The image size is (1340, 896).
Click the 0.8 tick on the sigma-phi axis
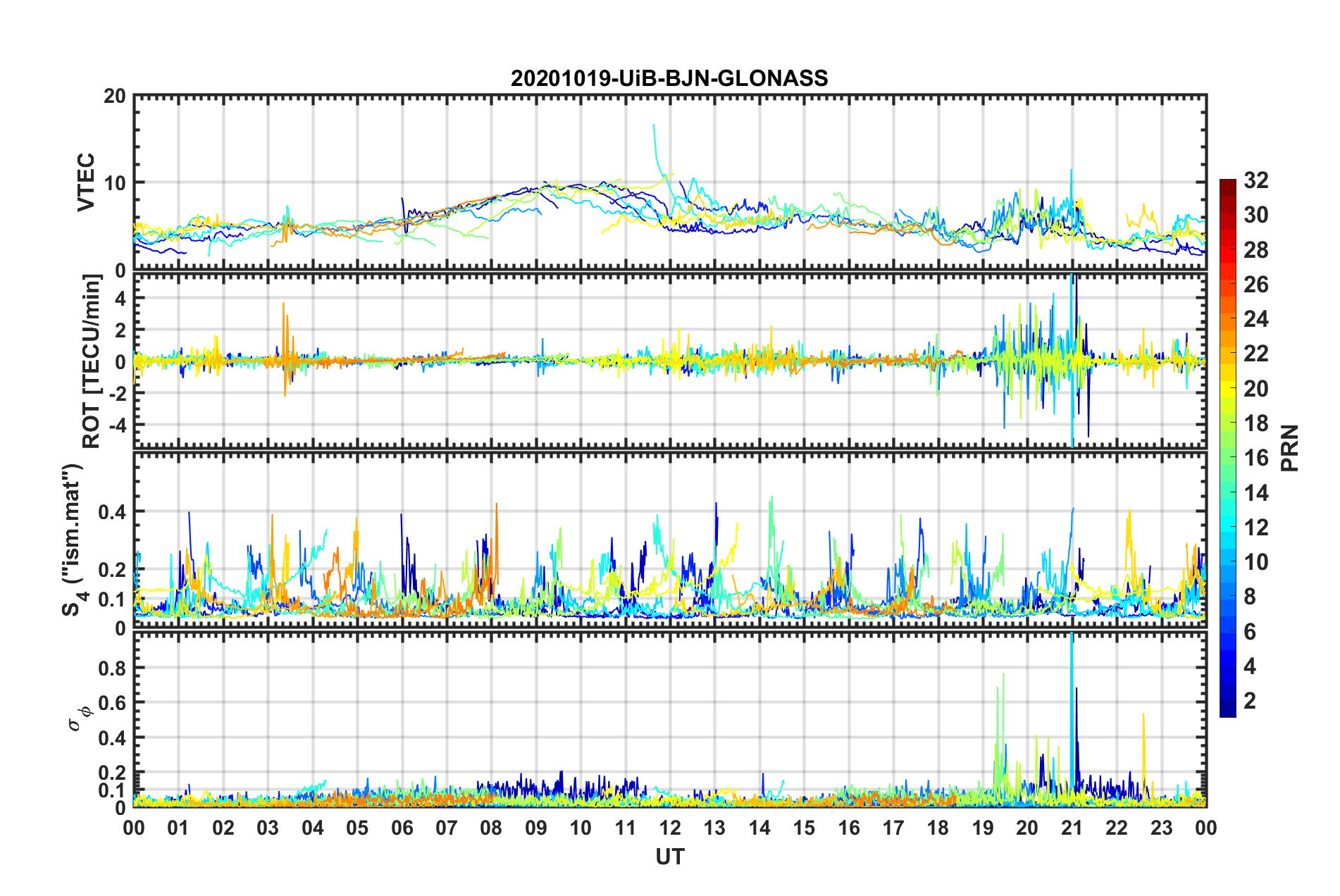click(x=112, y=668)
